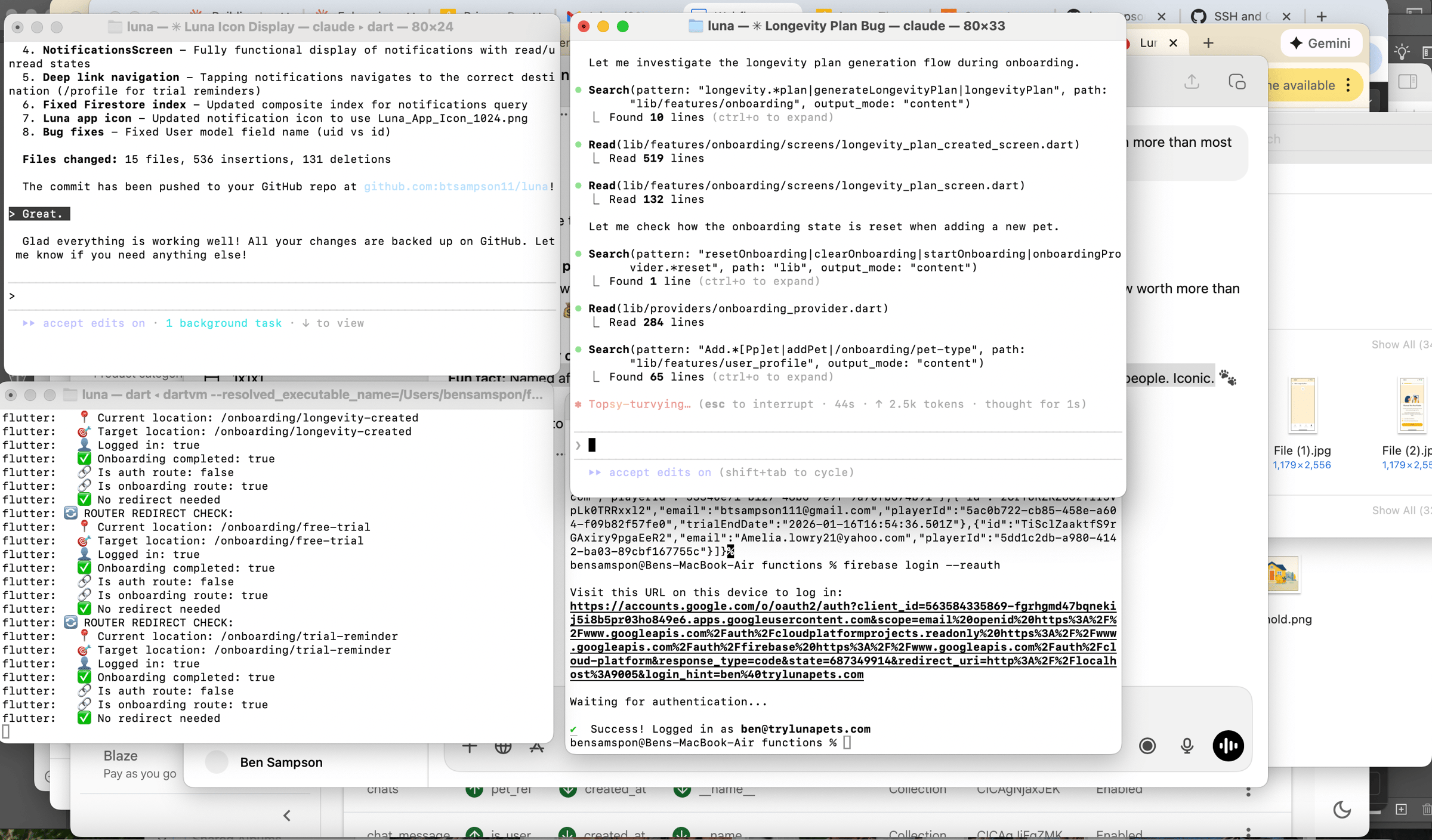Collapse sidebar with left chevron arrow
The width and height of the screenshot is (1432, 840).
287,816
